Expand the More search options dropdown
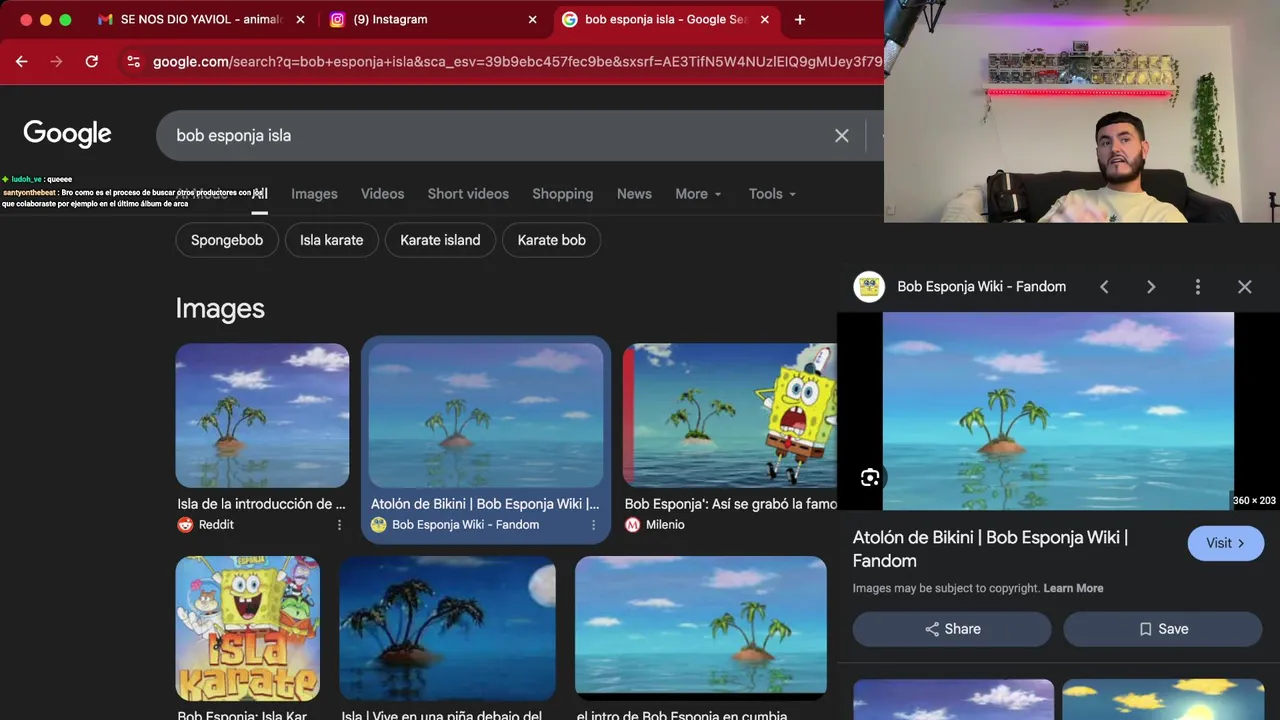The image size is (1280, 720). point(698,194)
